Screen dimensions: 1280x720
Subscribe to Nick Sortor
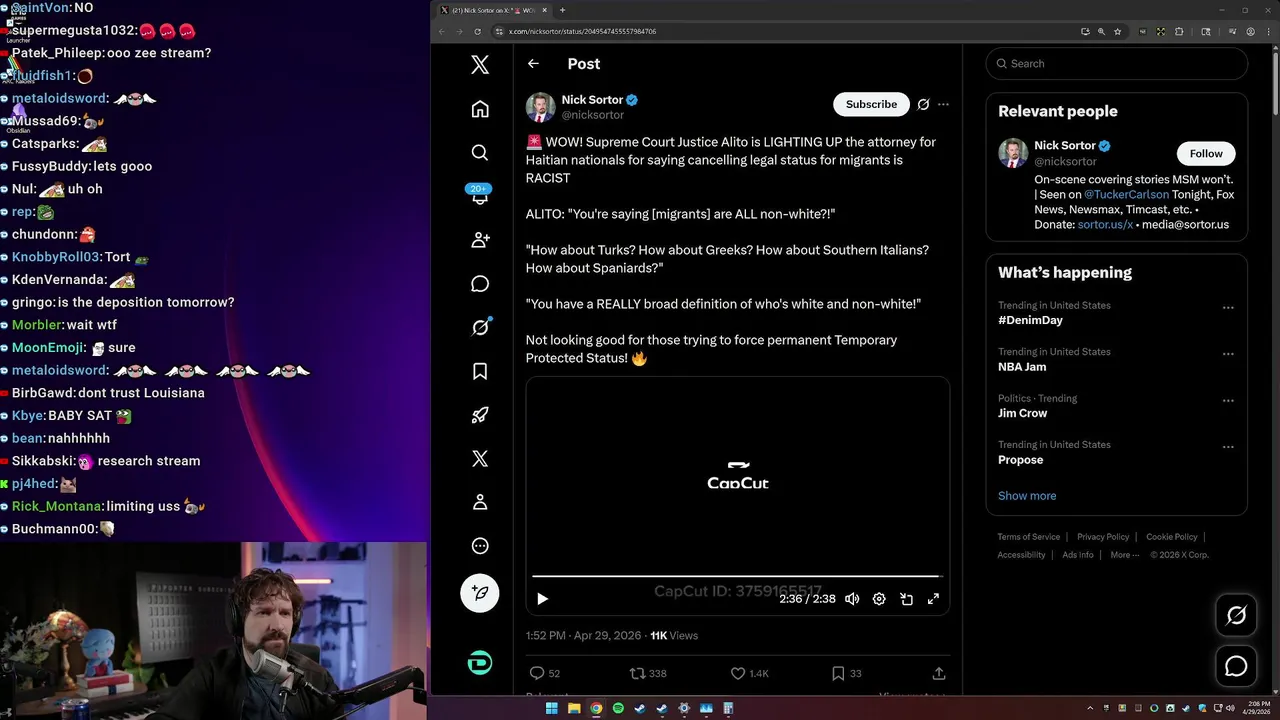coord(871,104)
